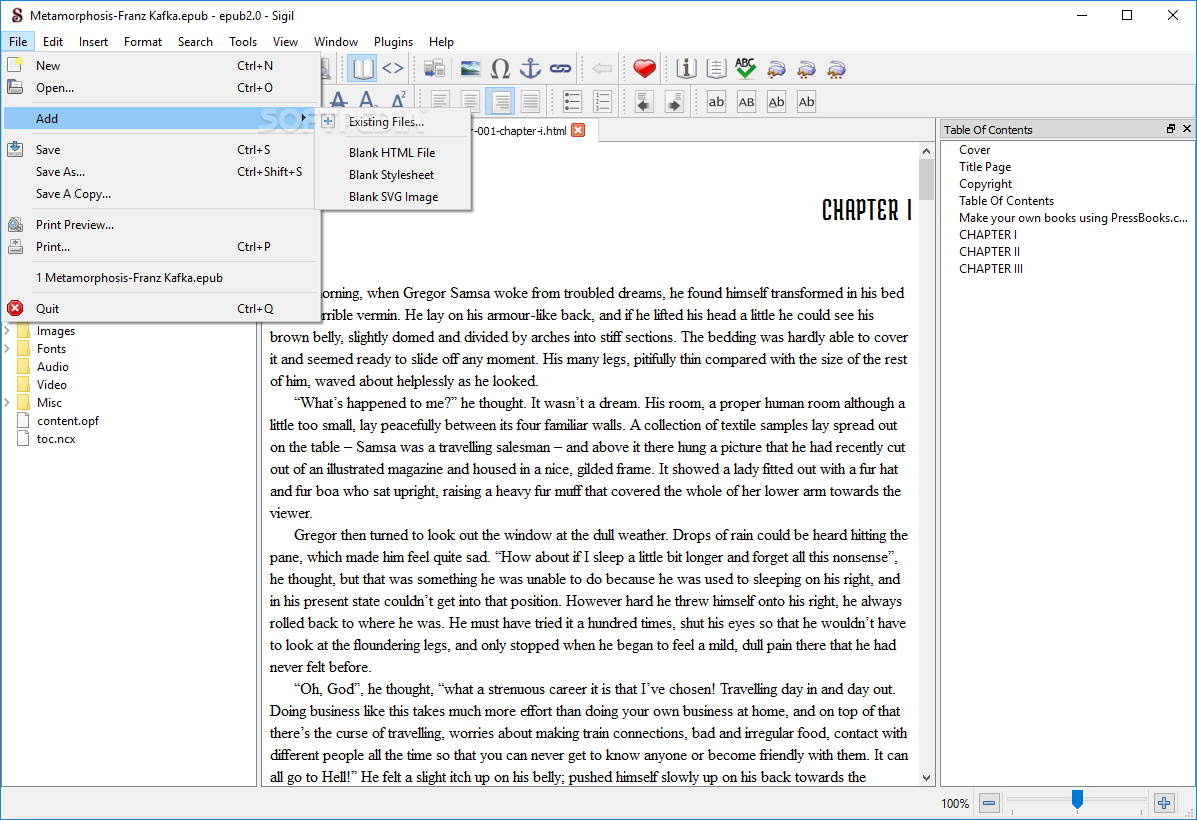Insert a numbered list
1197x820 pixels.
602,101
